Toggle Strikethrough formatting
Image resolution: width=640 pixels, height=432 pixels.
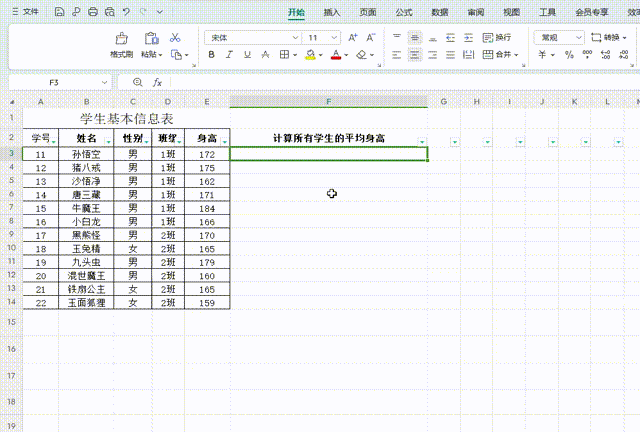pyautogui.click(x=265, y=54)
